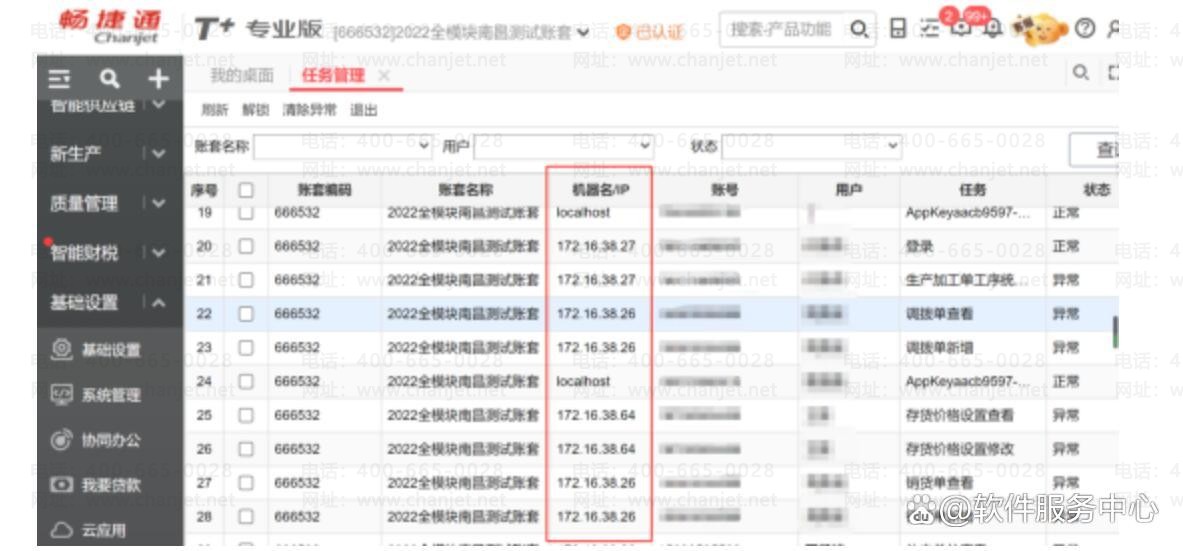Click the monkey user avatar
1183x551 pixels.
[1040, 29]
